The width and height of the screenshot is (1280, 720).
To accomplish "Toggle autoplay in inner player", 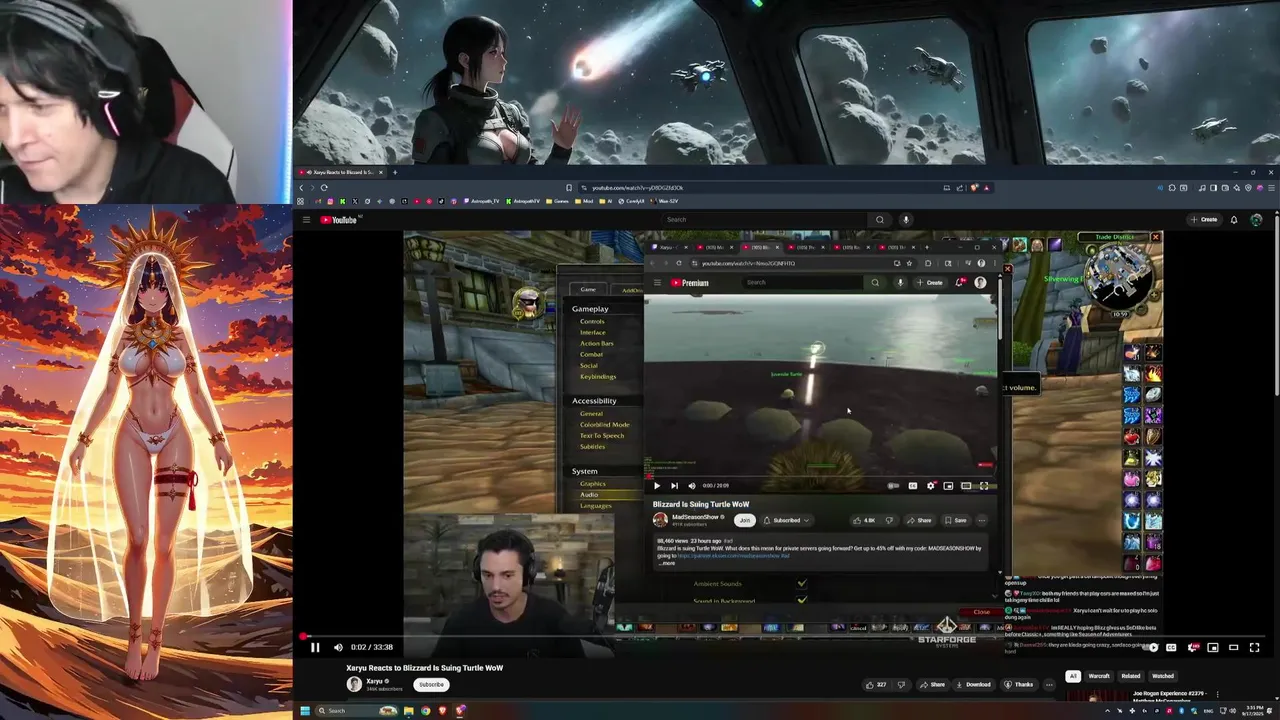I will [893, 486].
